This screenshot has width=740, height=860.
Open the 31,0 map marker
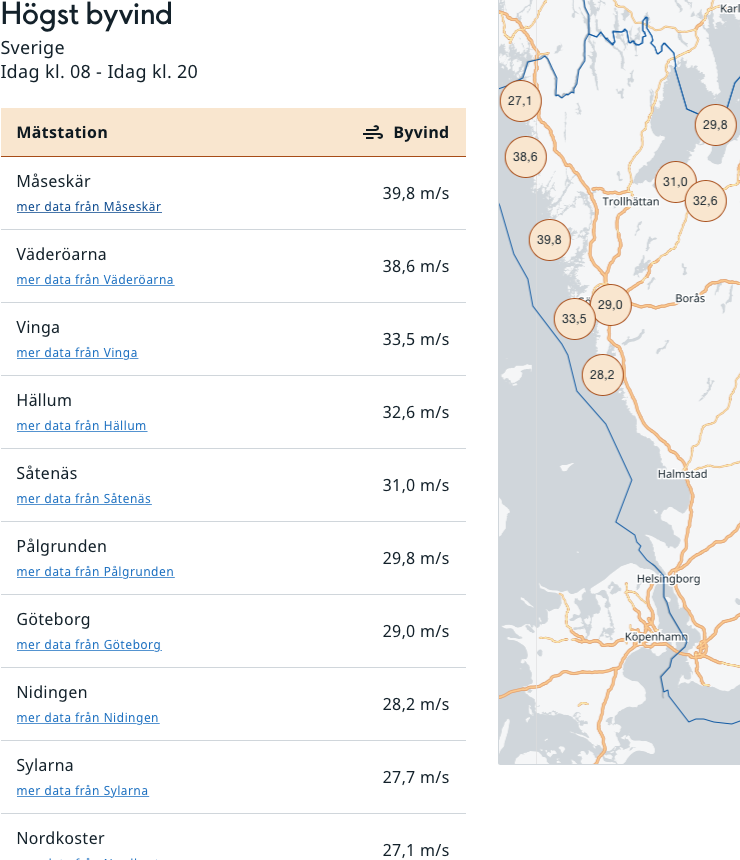pyautogui.click(x=675, y=181)
